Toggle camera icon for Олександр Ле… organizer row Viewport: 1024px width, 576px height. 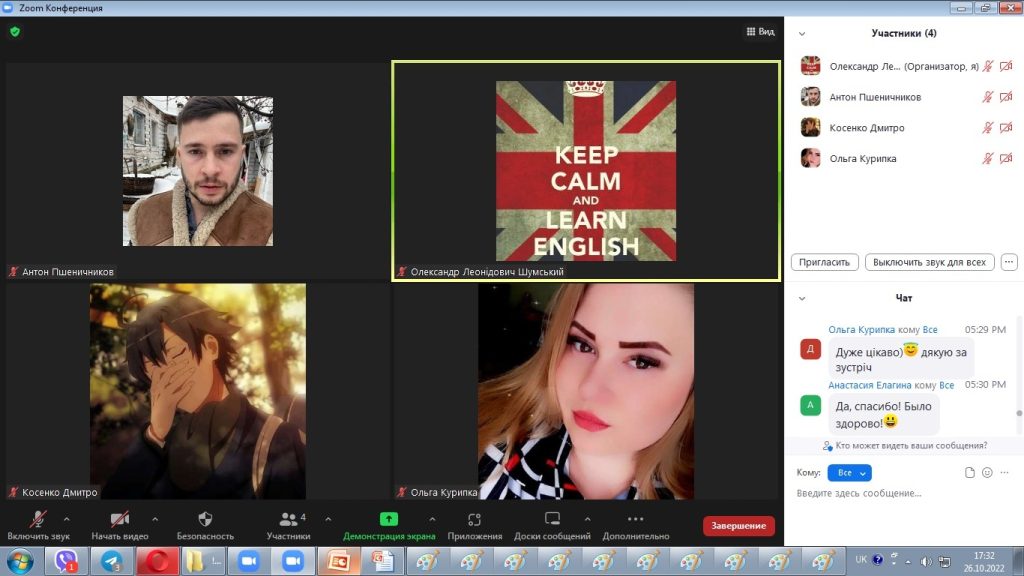point(1006,66)
